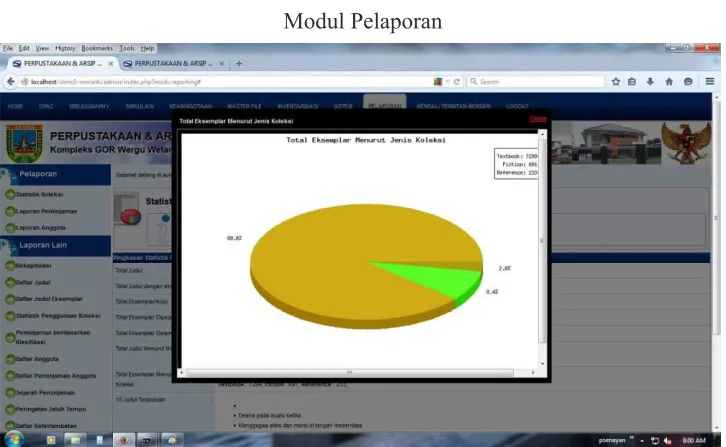Viewport: 726px width, 447px height.
Task: Open the chat bubble toolbar icon
Action: coord(688,82)
